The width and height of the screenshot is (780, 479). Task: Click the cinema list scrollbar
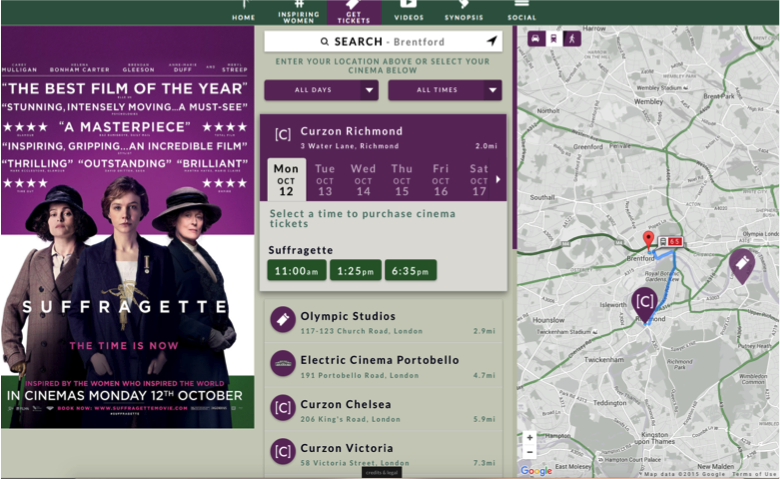point(513,139)
